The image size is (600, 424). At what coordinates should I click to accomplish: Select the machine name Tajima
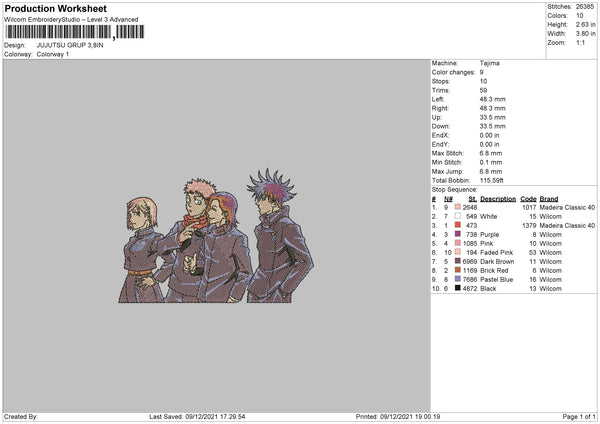pos(489,63)
